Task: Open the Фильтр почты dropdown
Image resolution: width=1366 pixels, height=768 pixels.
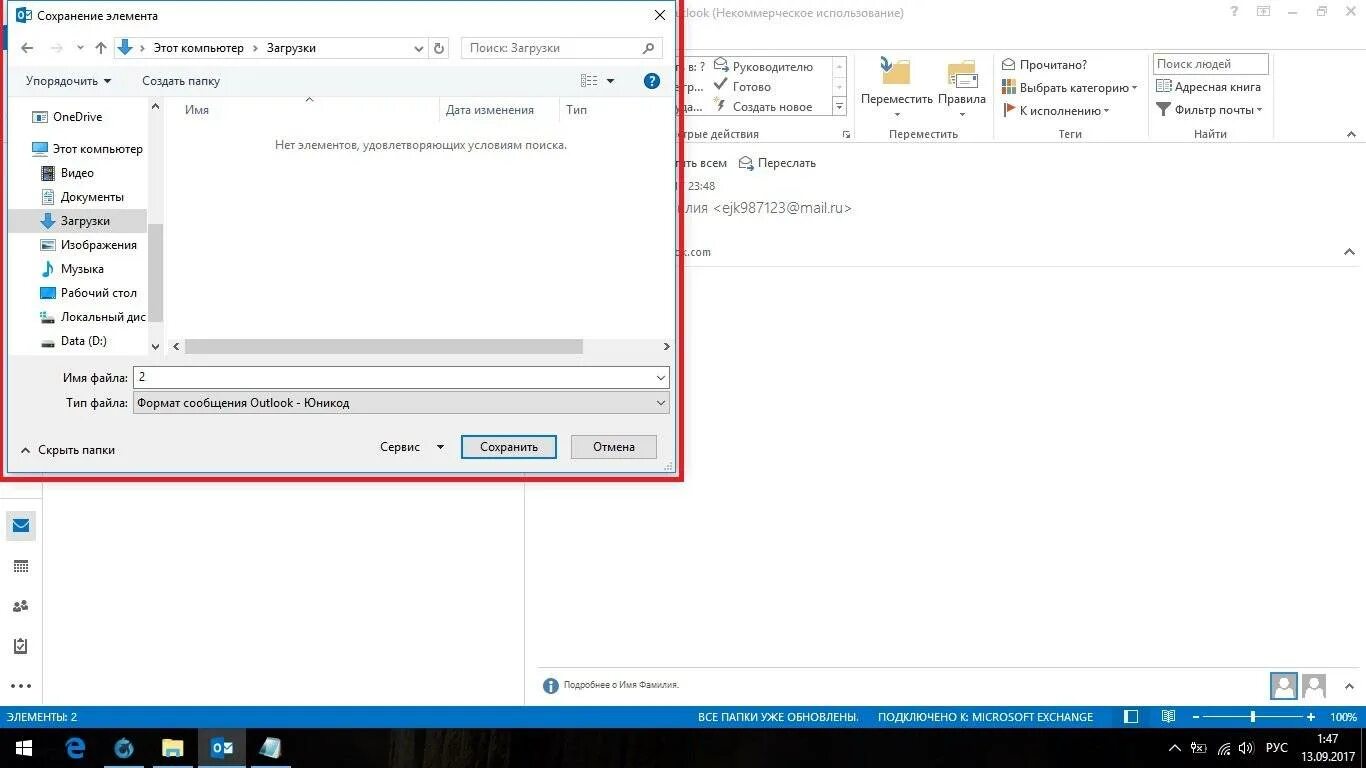Action: 1209,110
